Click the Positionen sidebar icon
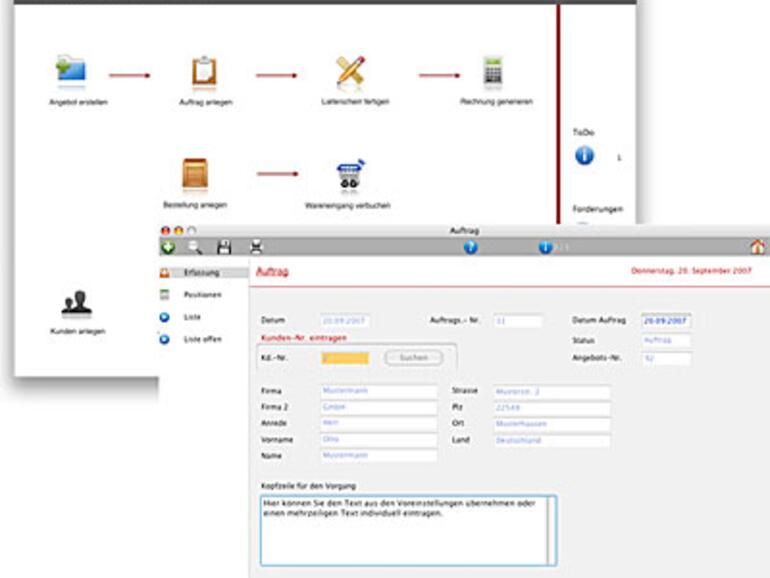The width and height of the screenshot is (770, 578). click(165, 295)
